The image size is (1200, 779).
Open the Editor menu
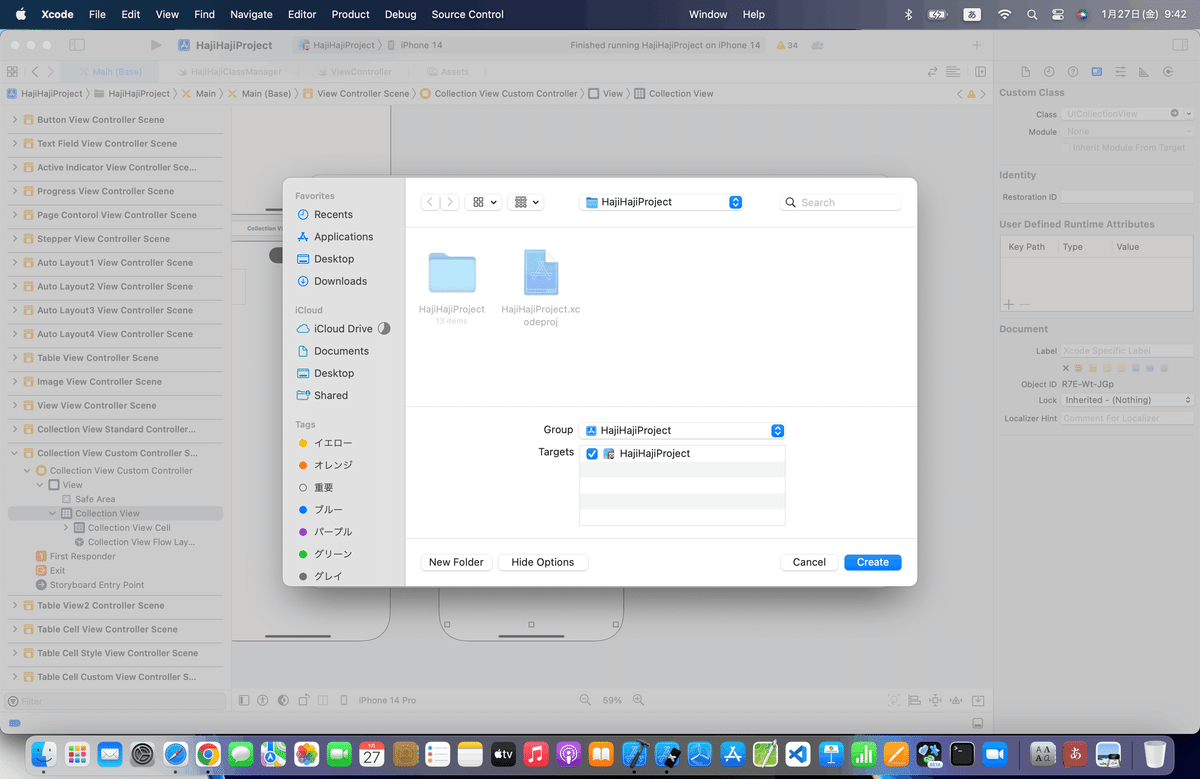[302, 14]
